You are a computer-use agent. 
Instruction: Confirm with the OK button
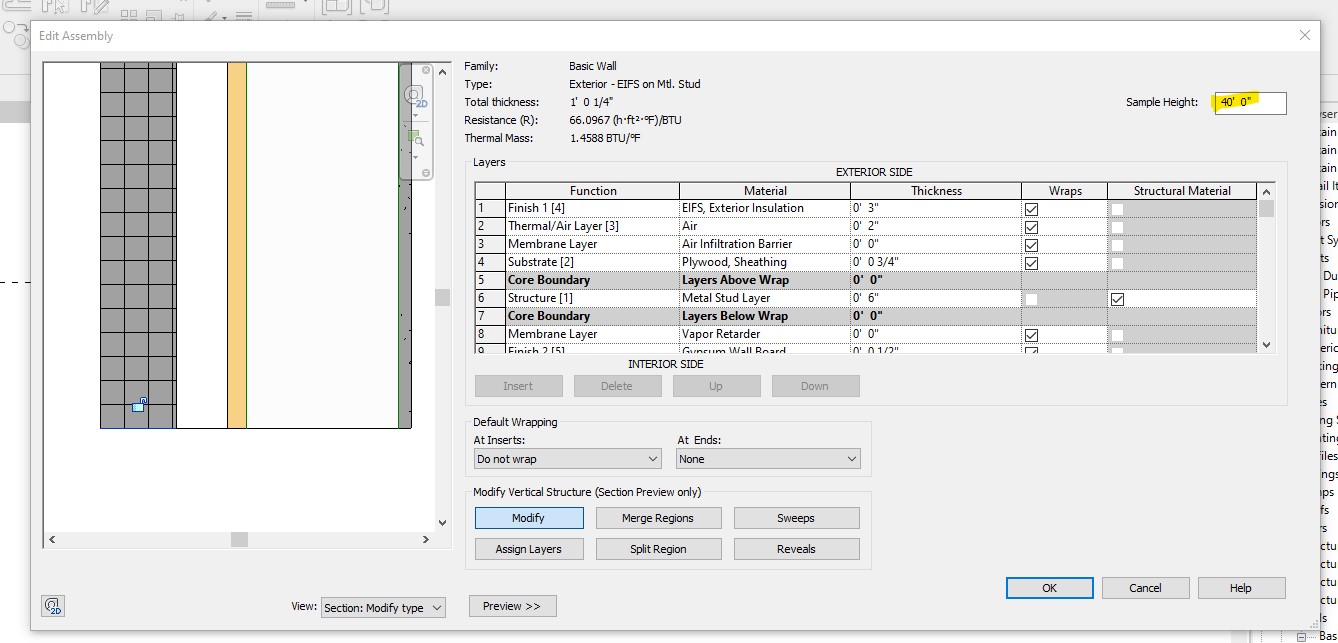pos(1049,588)
